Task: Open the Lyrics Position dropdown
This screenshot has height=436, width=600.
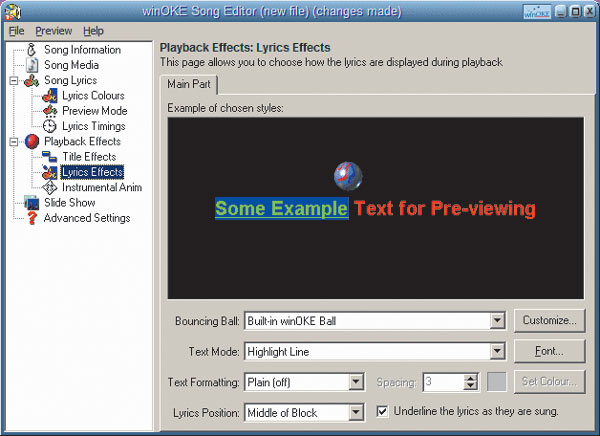Action: [355, 411]
